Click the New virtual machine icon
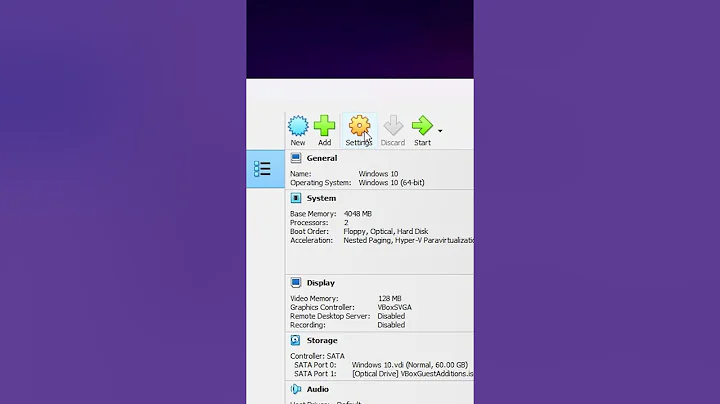 (x=298, y=126)
